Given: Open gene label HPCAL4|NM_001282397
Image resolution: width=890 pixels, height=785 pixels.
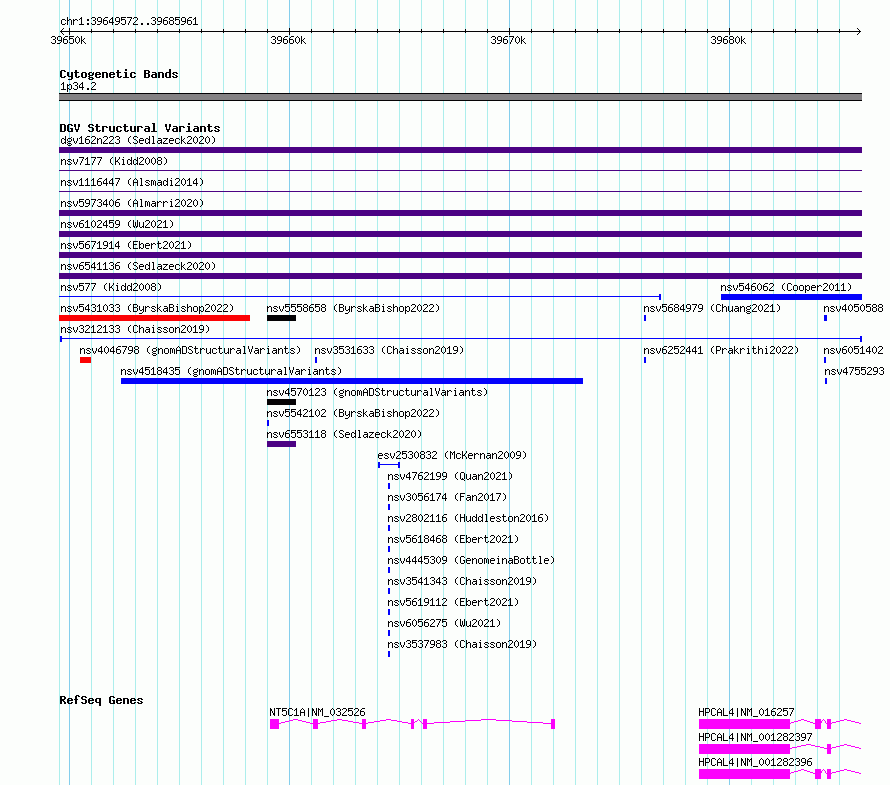Looking at the screenshot, I should coord(755,737).
